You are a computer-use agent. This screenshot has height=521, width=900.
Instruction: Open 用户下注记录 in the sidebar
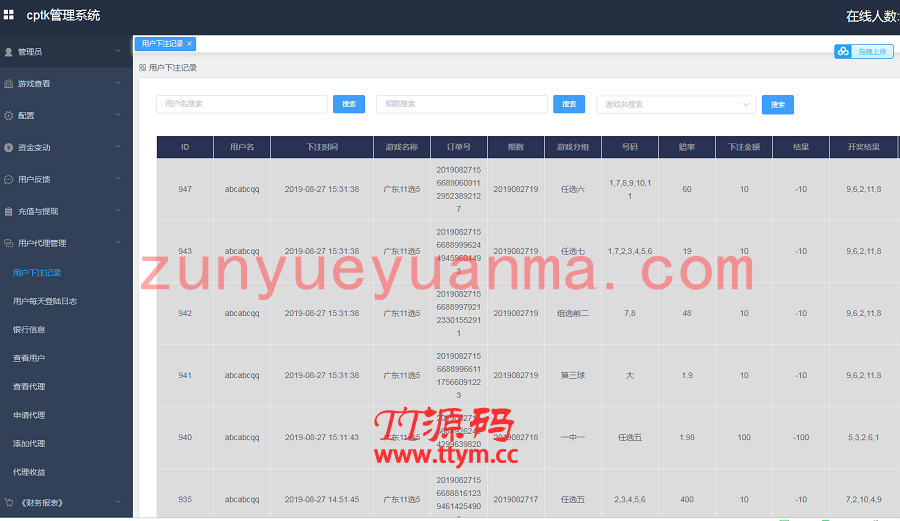tap(37, 273)
